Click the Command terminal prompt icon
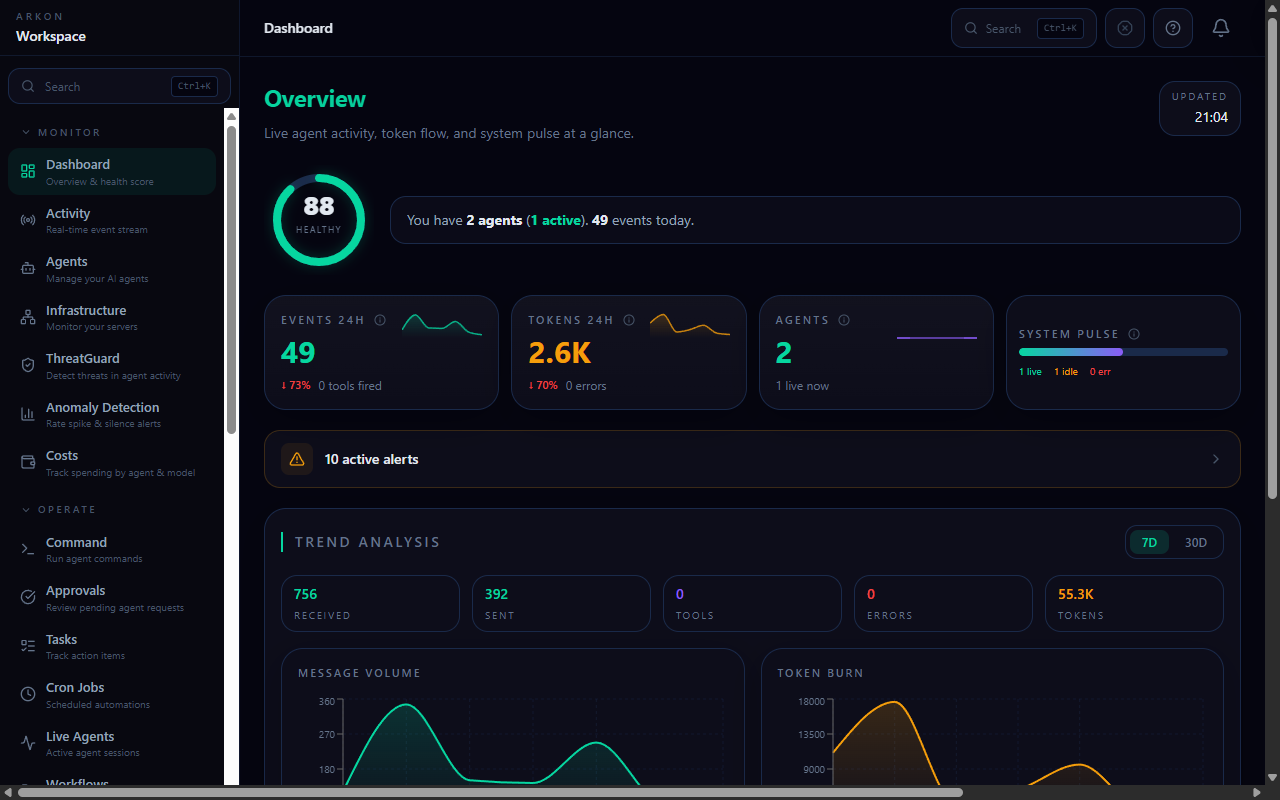 click(28, 549)
